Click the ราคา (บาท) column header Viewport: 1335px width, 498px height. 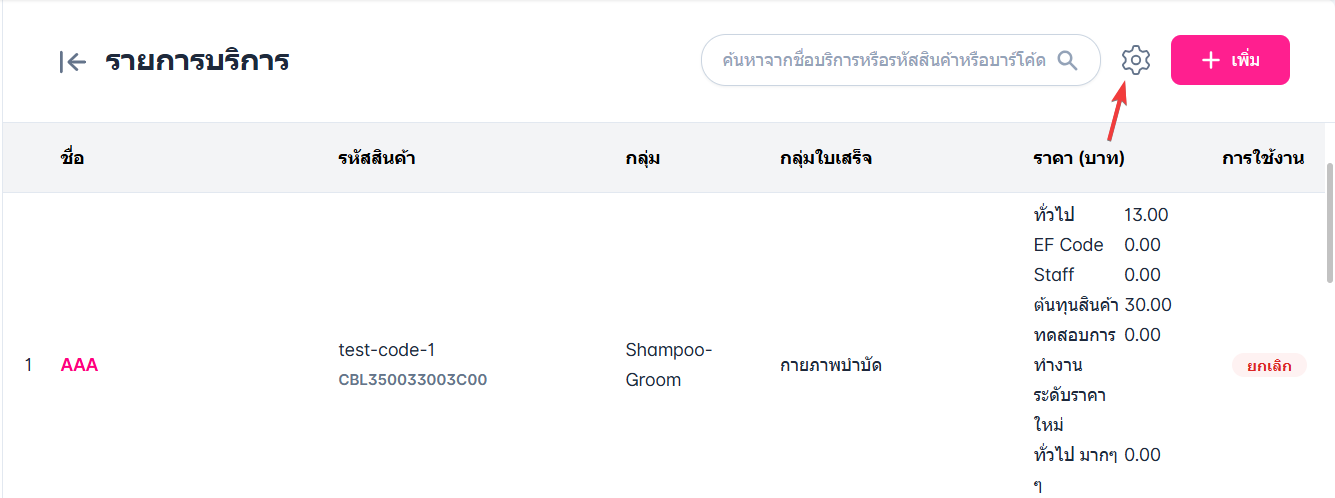(1079, 158)
